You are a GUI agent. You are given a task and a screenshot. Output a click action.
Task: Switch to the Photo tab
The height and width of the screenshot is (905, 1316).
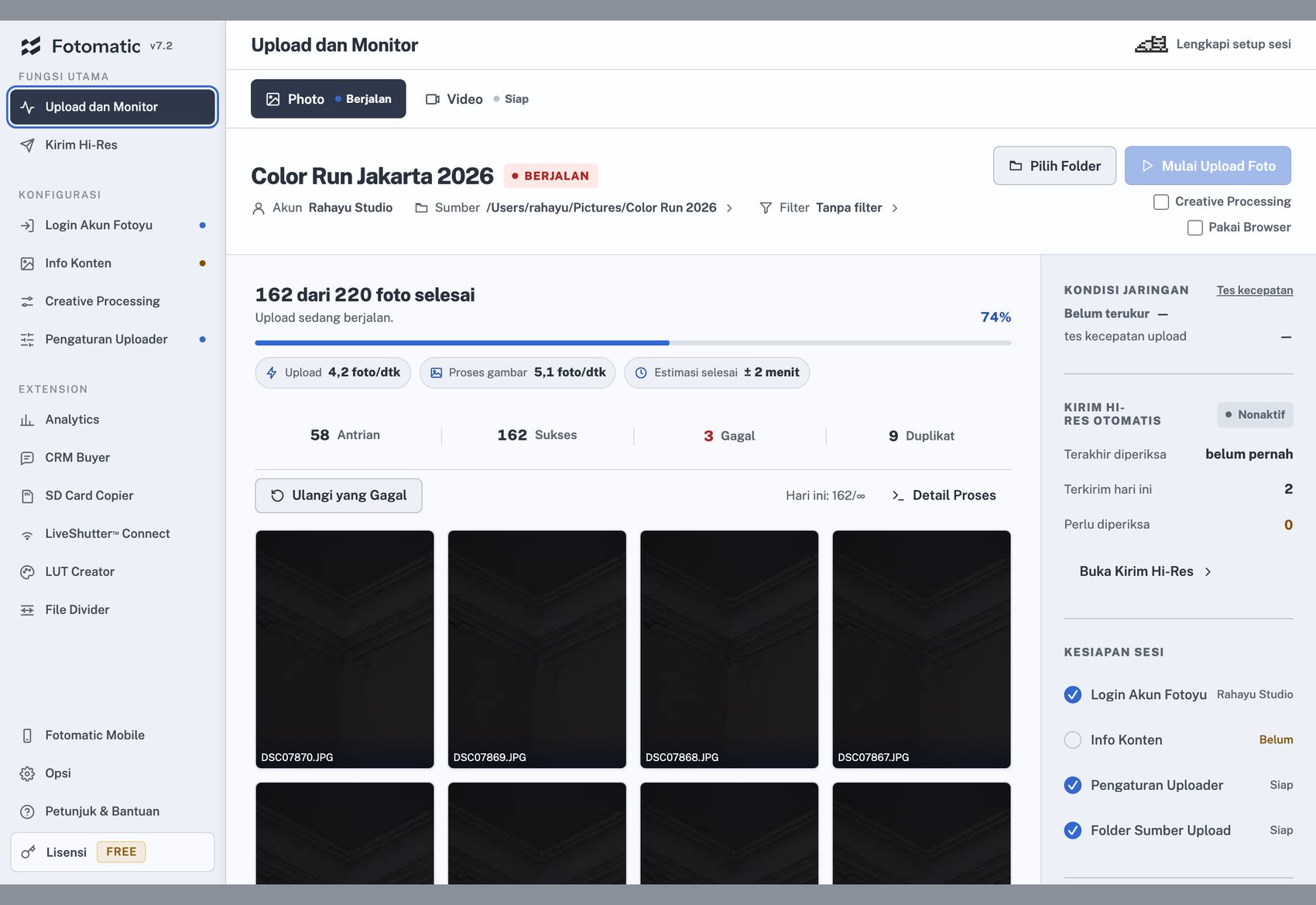click(x=328, y=99)
